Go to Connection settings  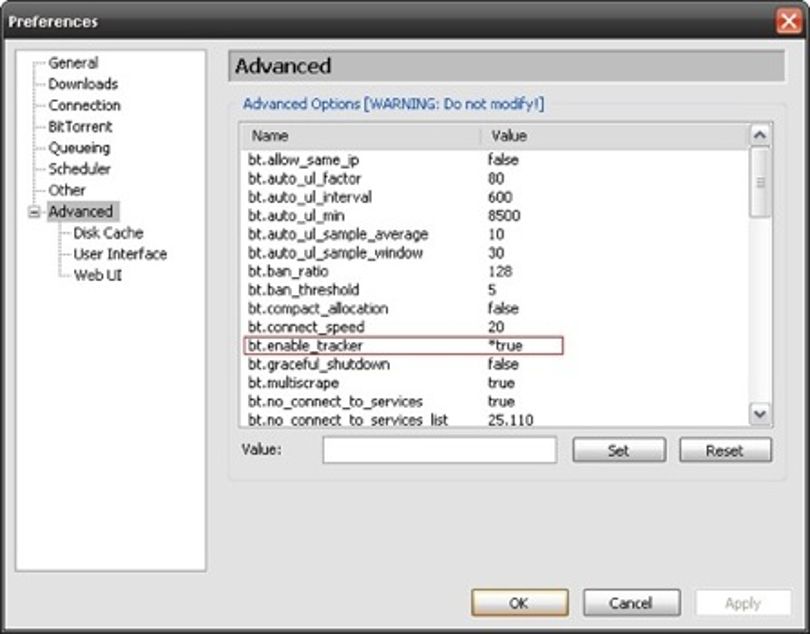point(84,105)
